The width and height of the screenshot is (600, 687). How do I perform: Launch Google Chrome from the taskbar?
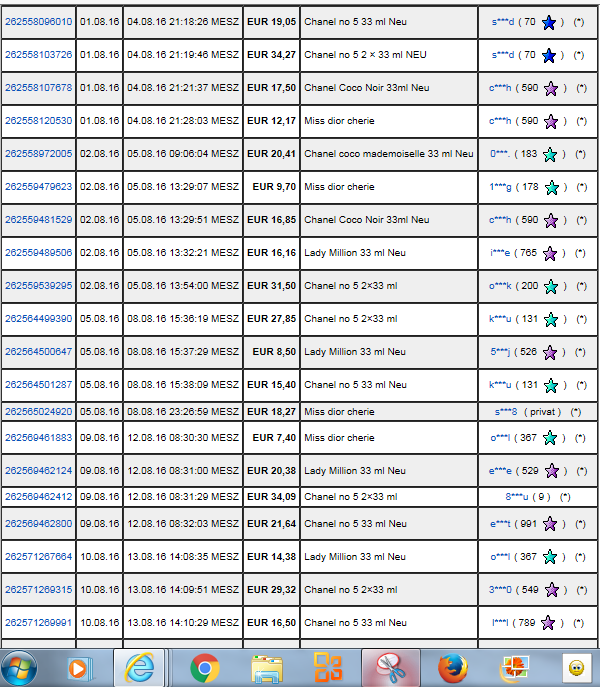coord(205,669)
